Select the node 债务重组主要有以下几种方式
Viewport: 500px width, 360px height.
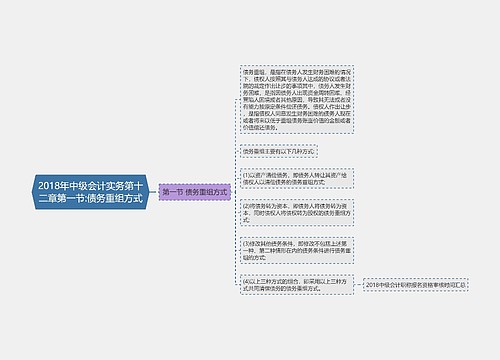coord(279,151)
